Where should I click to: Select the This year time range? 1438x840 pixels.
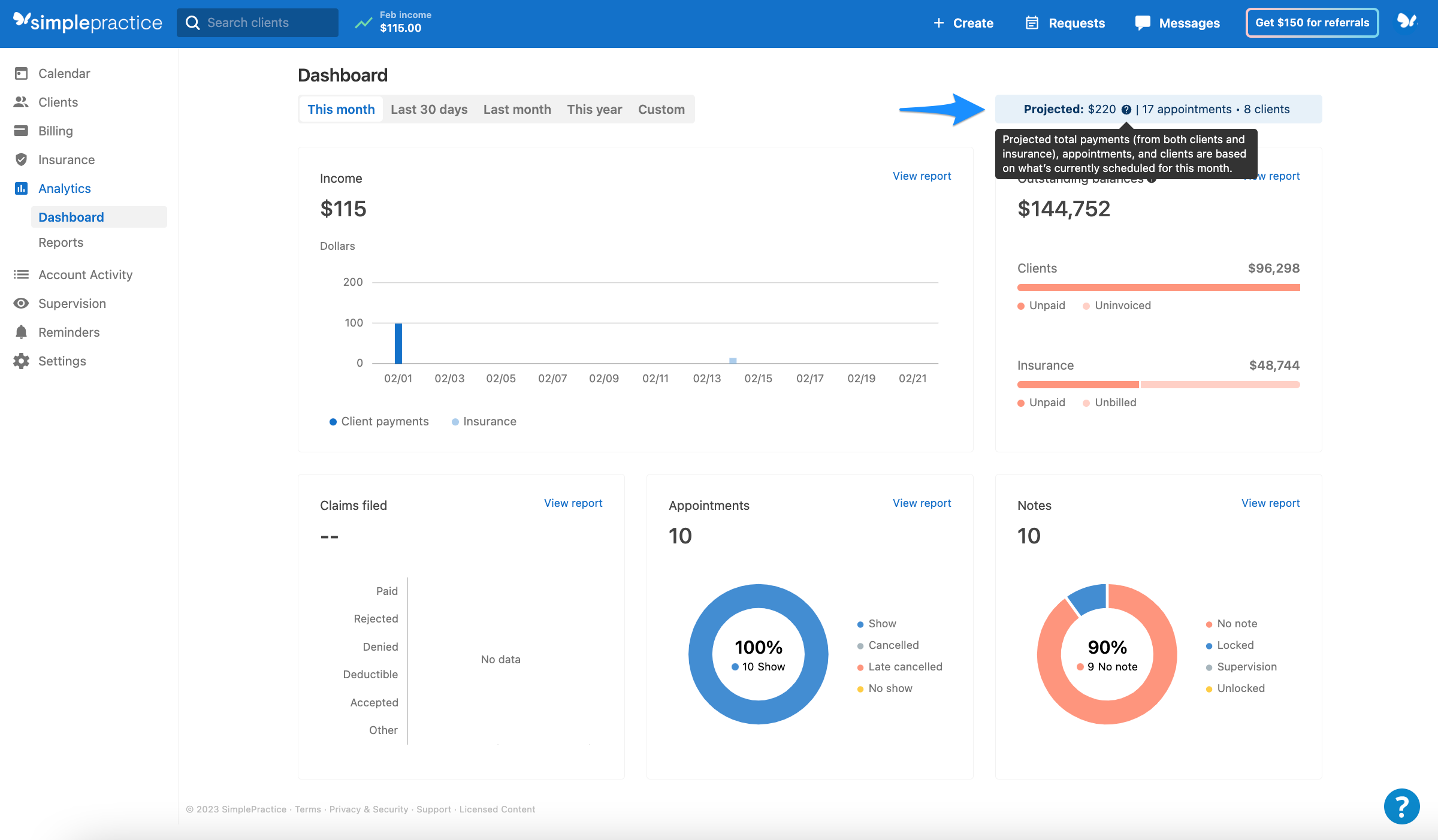click(x=594, y=109)
